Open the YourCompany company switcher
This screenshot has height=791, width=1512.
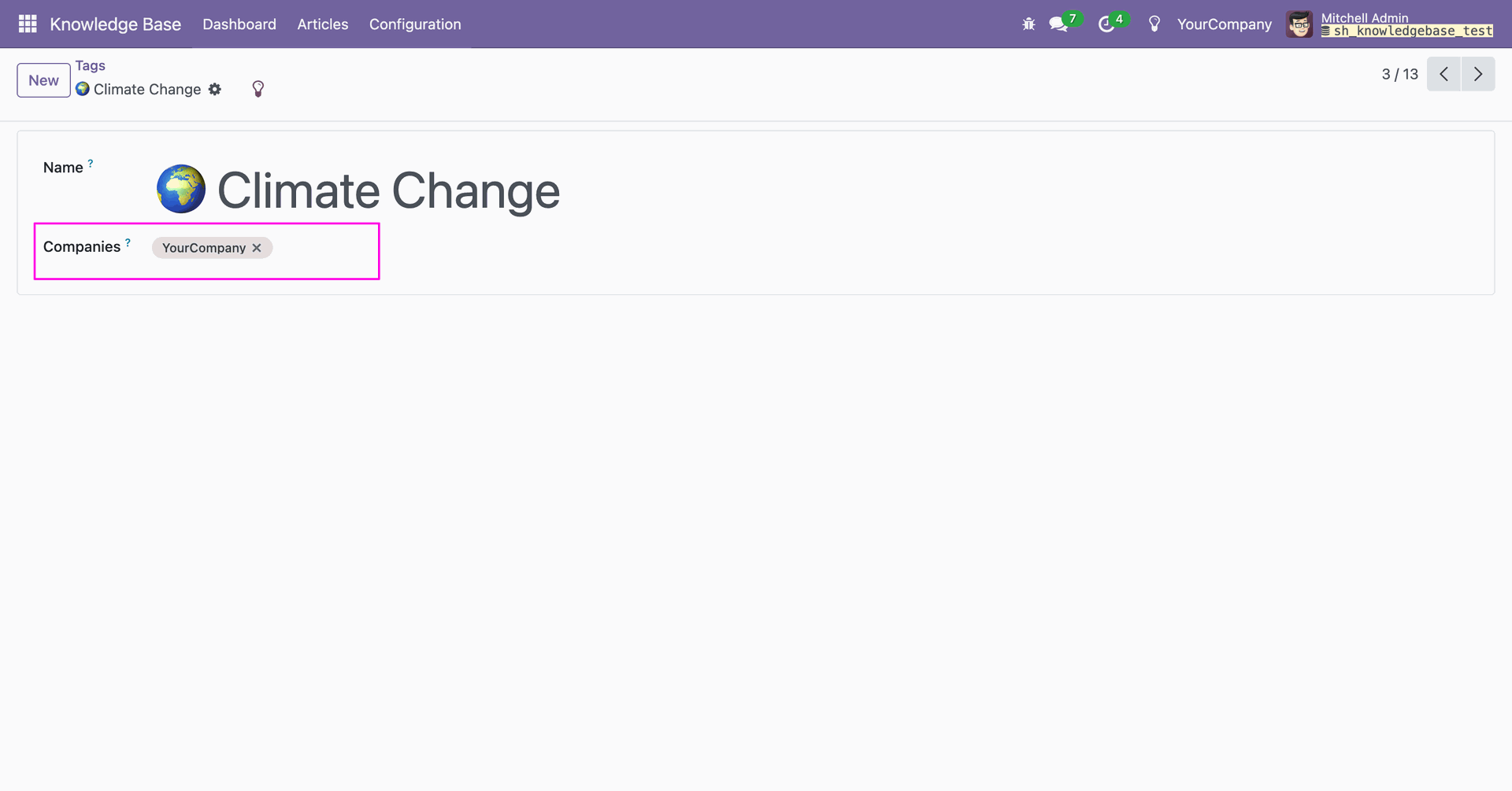pos(1224,24)
